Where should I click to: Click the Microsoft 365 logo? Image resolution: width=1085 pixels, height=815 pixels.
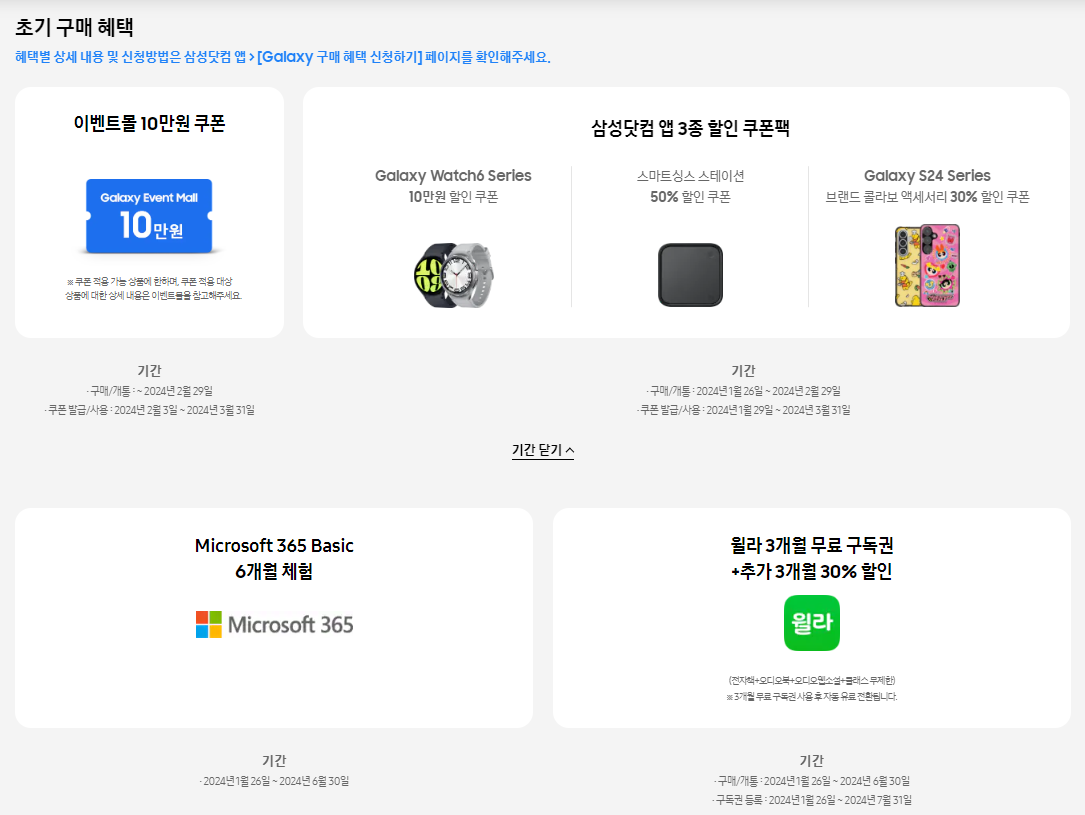tap(272, 624)
